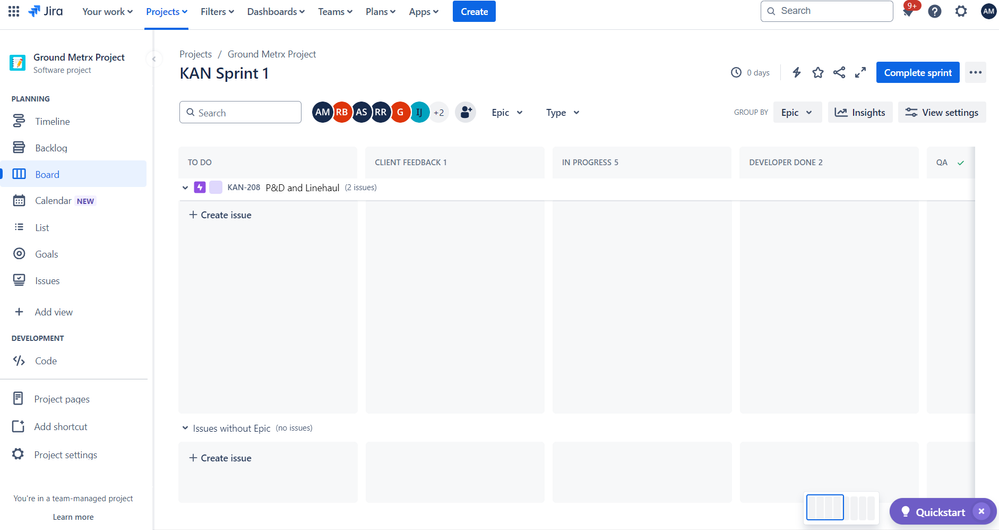Screen dimensions: 999x530
Task: Filter by AM avatar on the board
Action: (322, 112)
